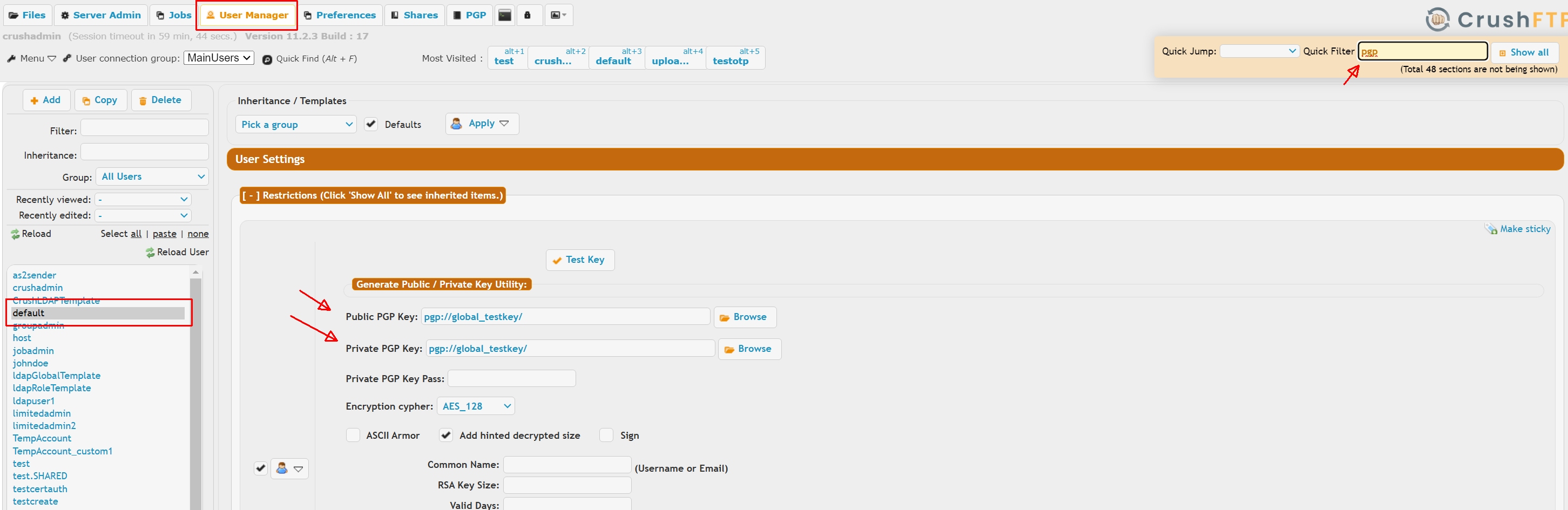The image size is (1568, 510).
Task: Click the RSA Key Size field
Action: [567, 485]
